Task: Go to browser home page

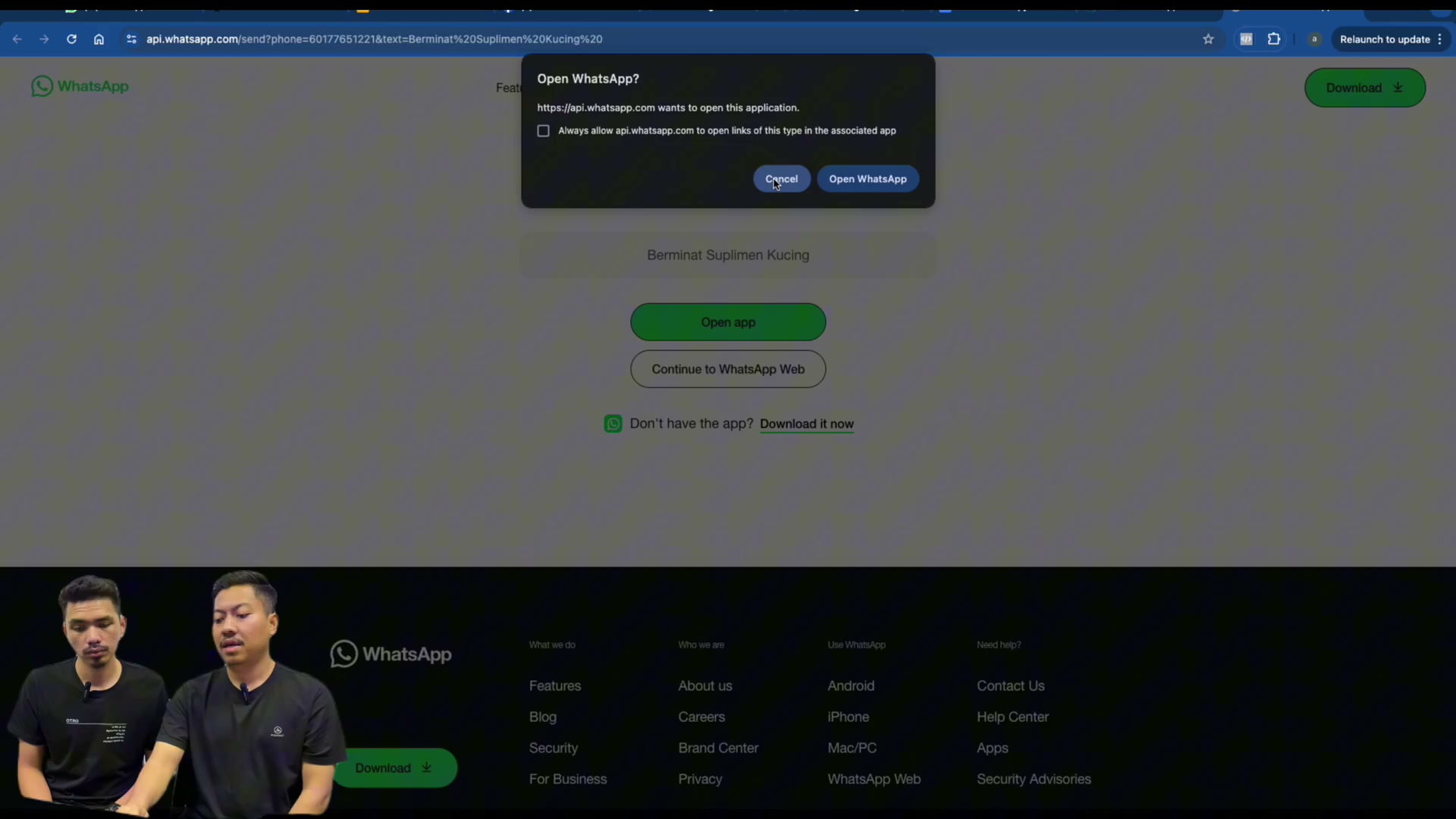Action: pos(99,39)
